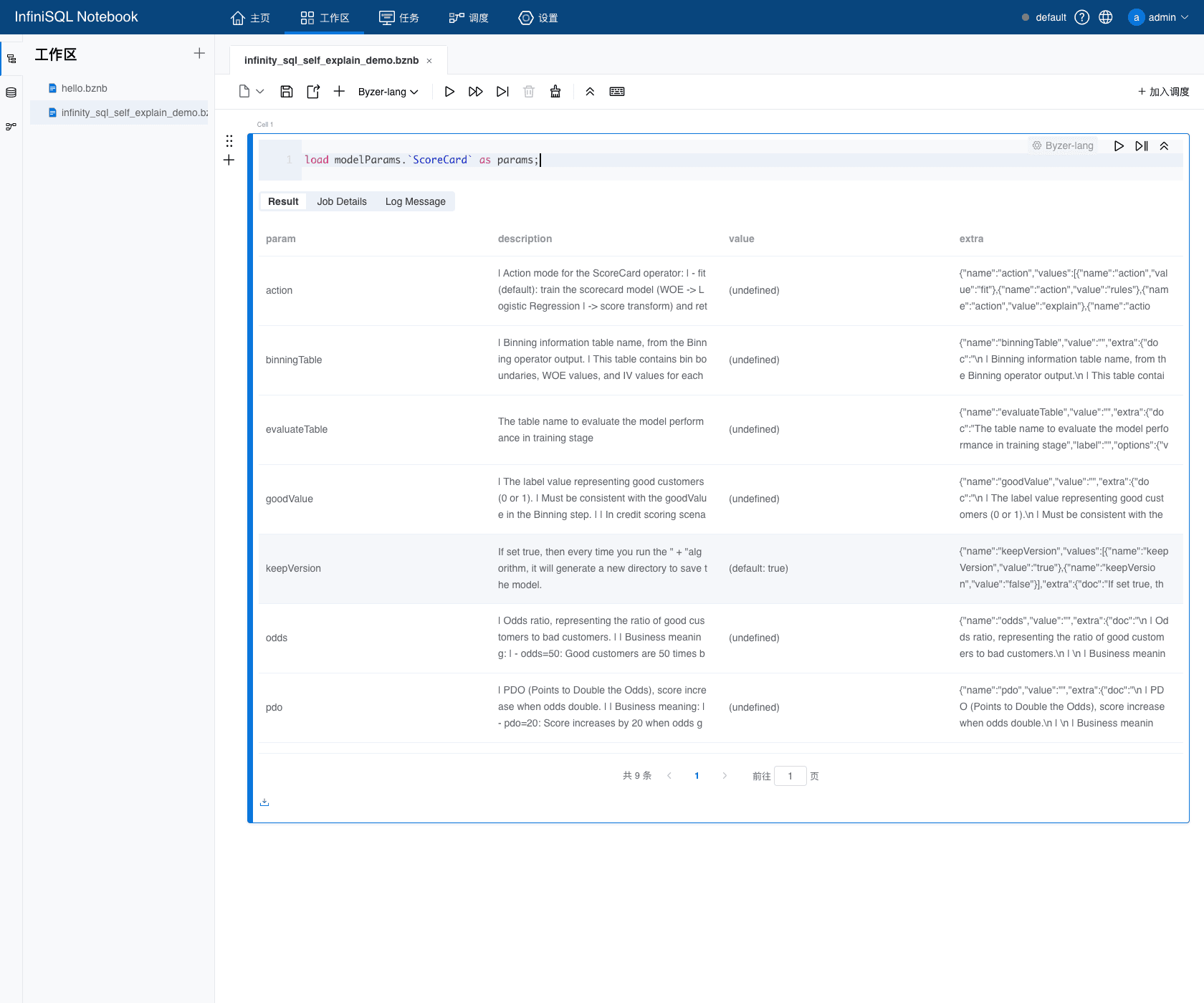Collapse the cell with its double chevron

coord(1165,146)
